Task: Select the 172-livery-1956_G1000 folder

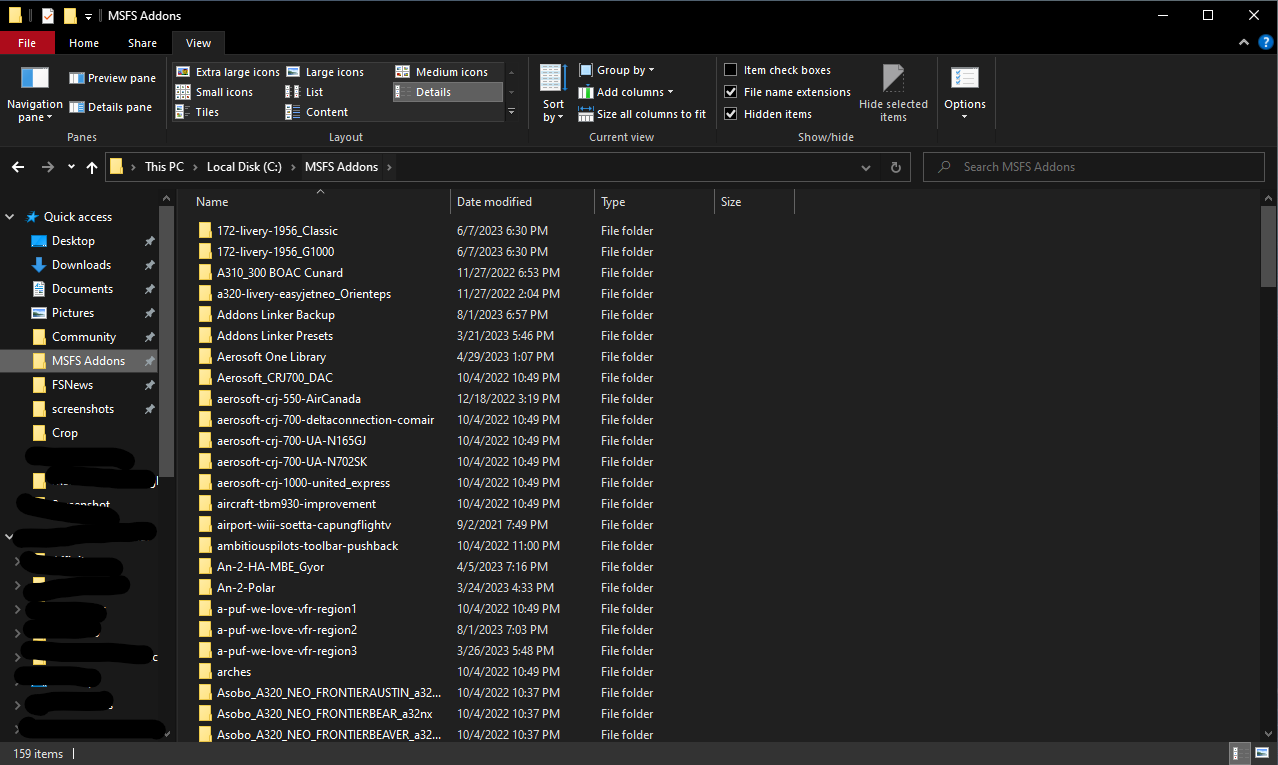Action: click(275, 252)
